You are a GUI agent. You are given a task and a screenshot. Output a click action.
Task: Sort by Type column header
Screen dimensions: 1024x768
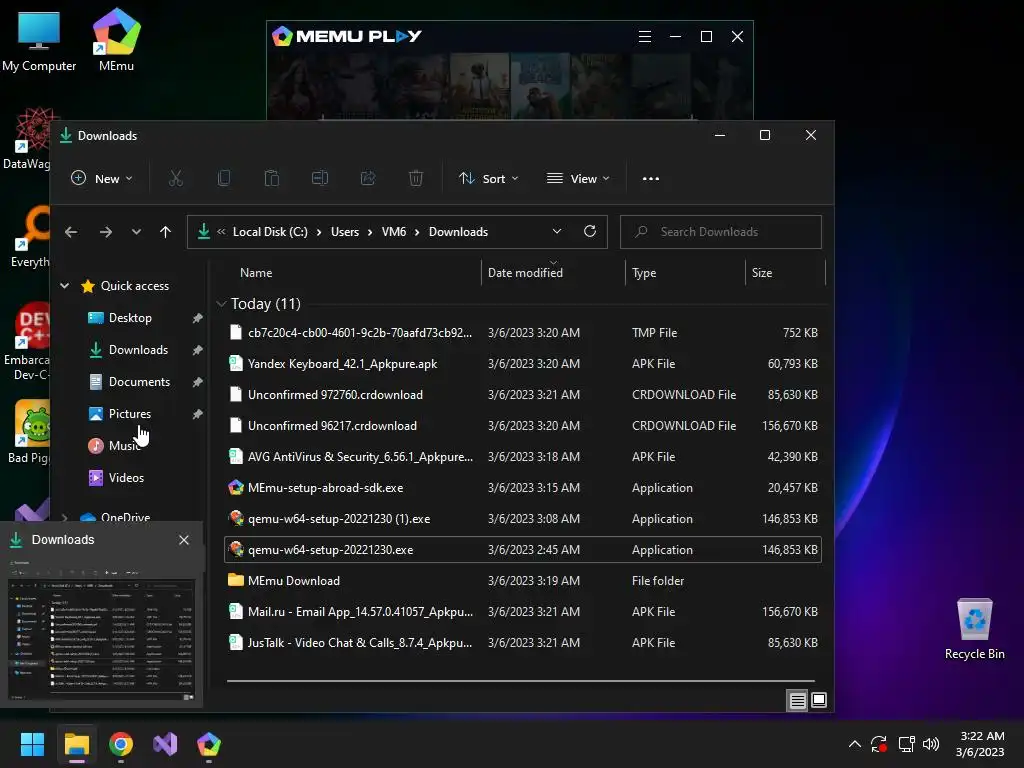click(x=644, y=273)
